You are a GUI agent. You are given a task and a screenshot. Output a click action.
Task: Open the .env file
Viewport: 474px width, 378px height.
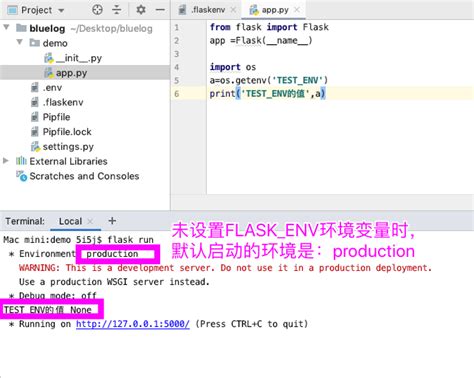point(52,88)
